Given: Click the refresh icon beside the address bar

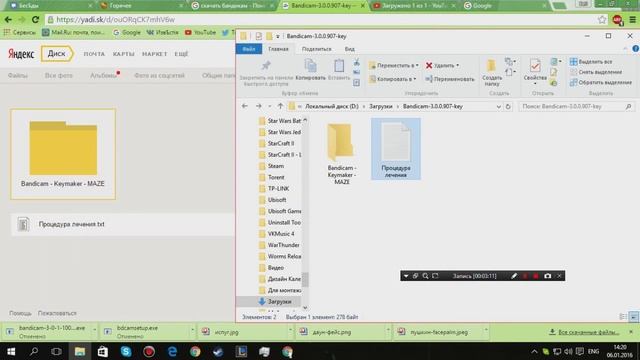Looking at the screenshot, I should click(x=508, y=107).
